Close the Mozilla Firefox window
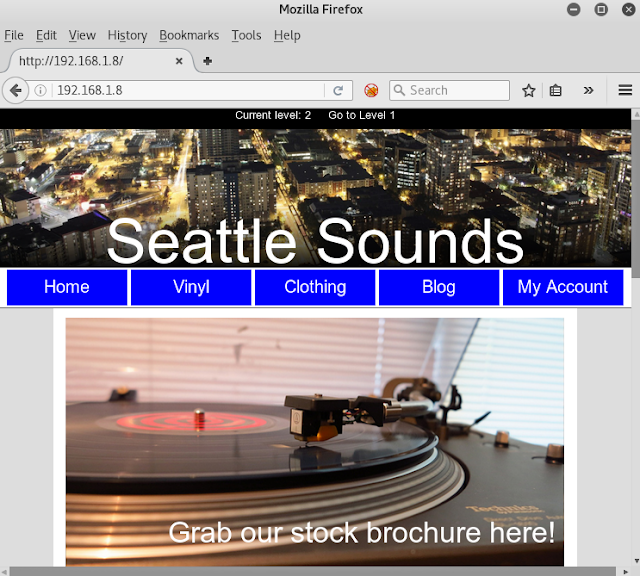Image resolution: width=640 pixels, height=576 pixels. 629,9
